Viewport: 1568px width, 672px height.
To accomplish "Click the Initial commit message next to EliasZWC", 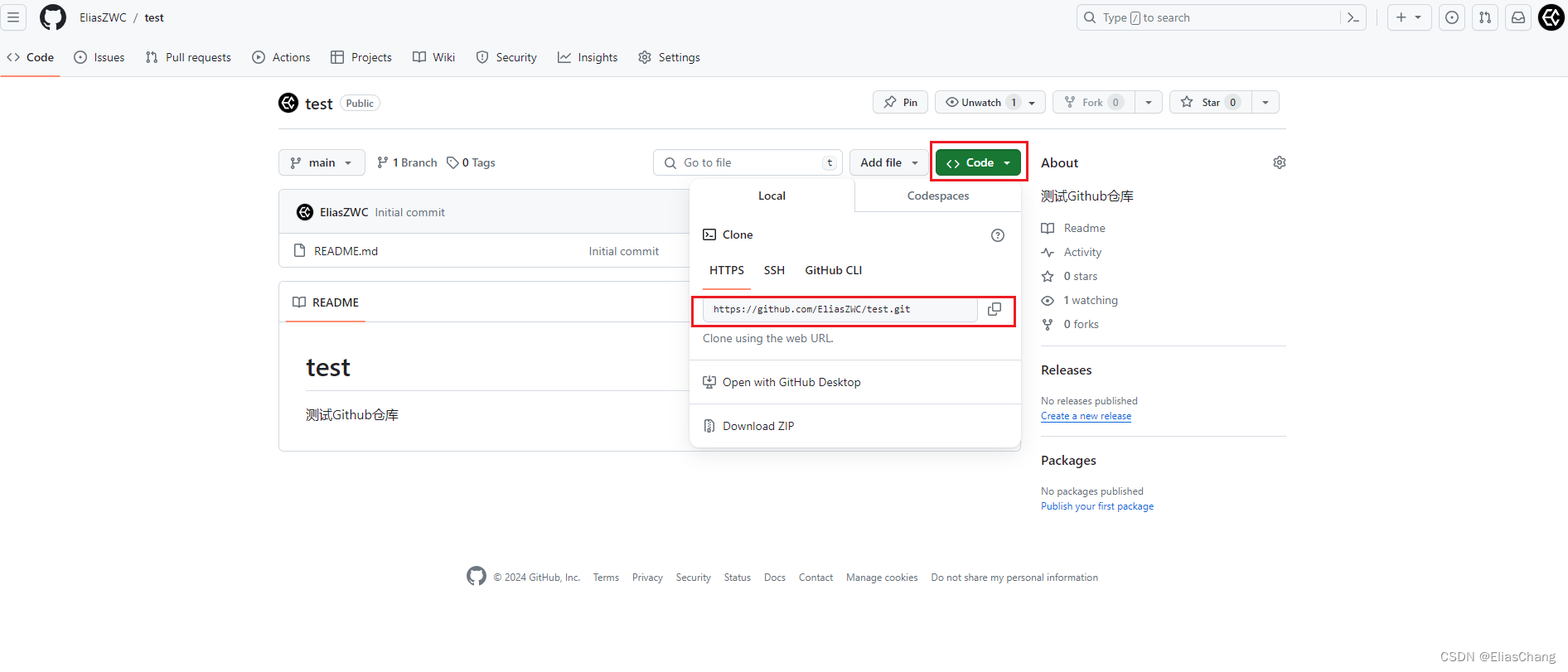I will (x=409, y=212).
